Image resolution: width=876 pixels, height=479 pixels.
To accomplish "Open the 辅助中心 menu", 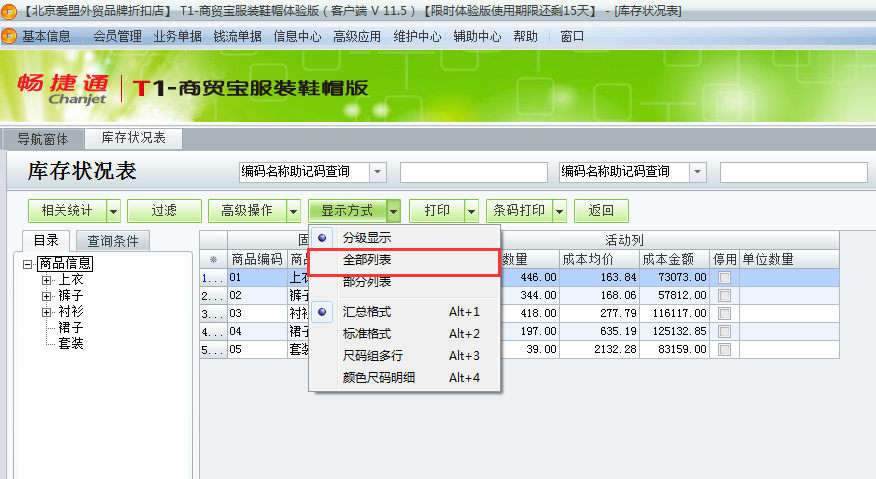I will [x=477, y=37].
